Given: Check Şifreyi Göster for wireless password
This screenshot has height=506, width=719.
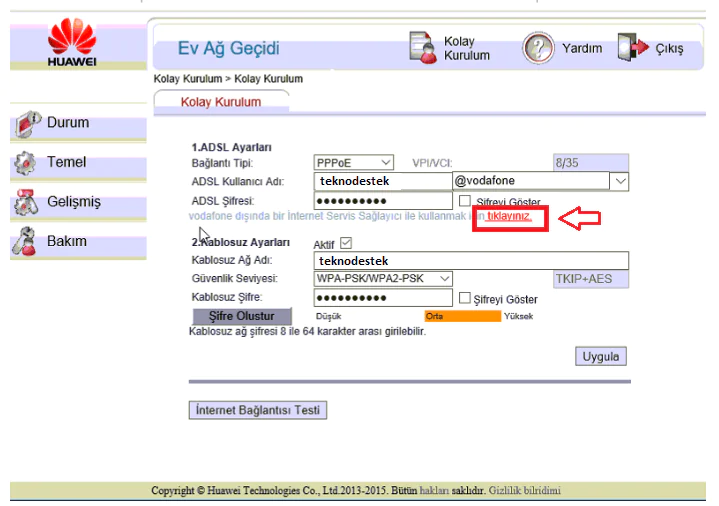Looking at the screenshot, I should point(465,298).
